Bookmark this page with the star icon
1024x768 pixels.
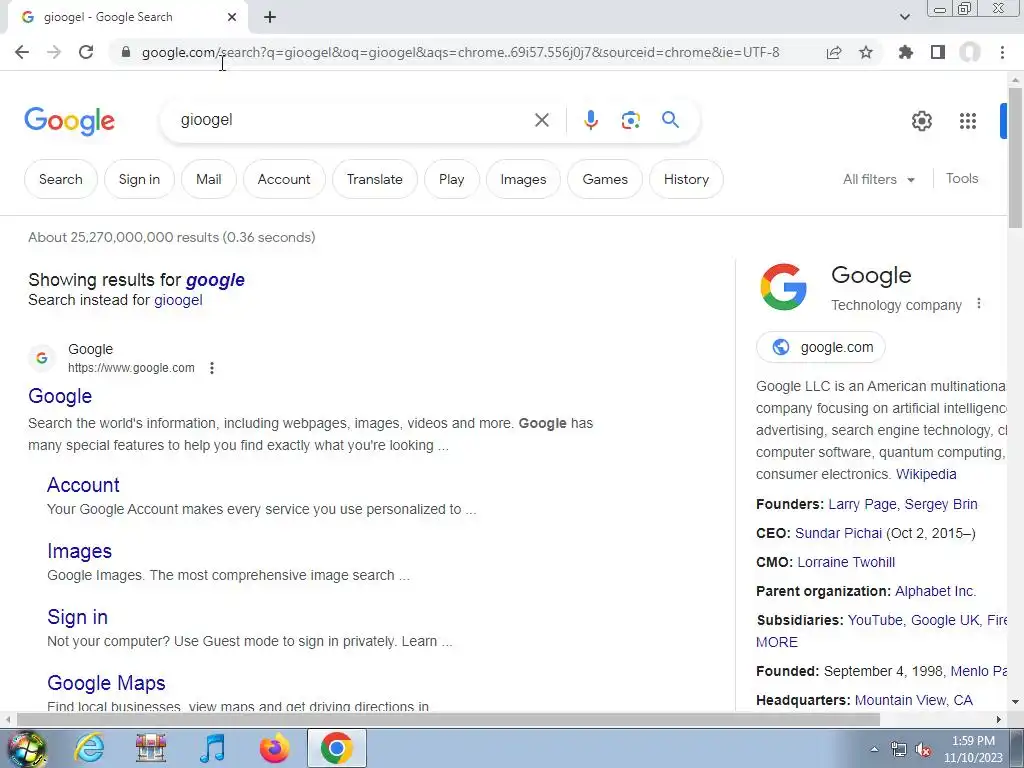(x=866, y=52)
